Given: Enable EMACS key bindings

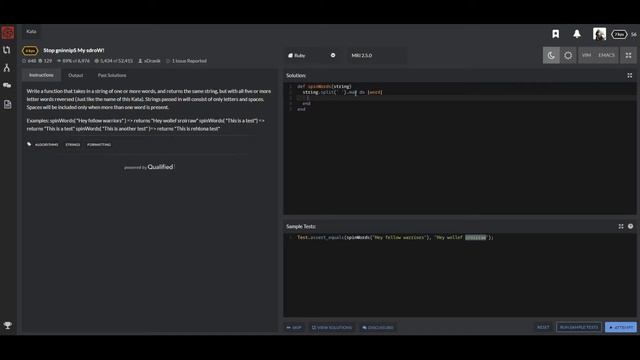Looking at the screenshot, I should coord(606,56).
